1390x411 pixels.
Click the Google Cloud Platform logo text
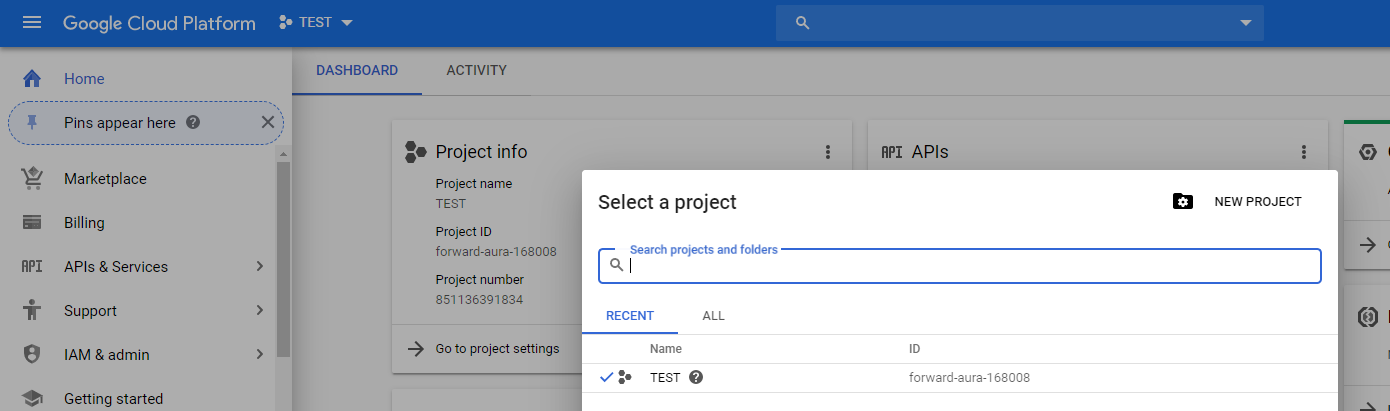pyautogui.click(x=159, y=23)
